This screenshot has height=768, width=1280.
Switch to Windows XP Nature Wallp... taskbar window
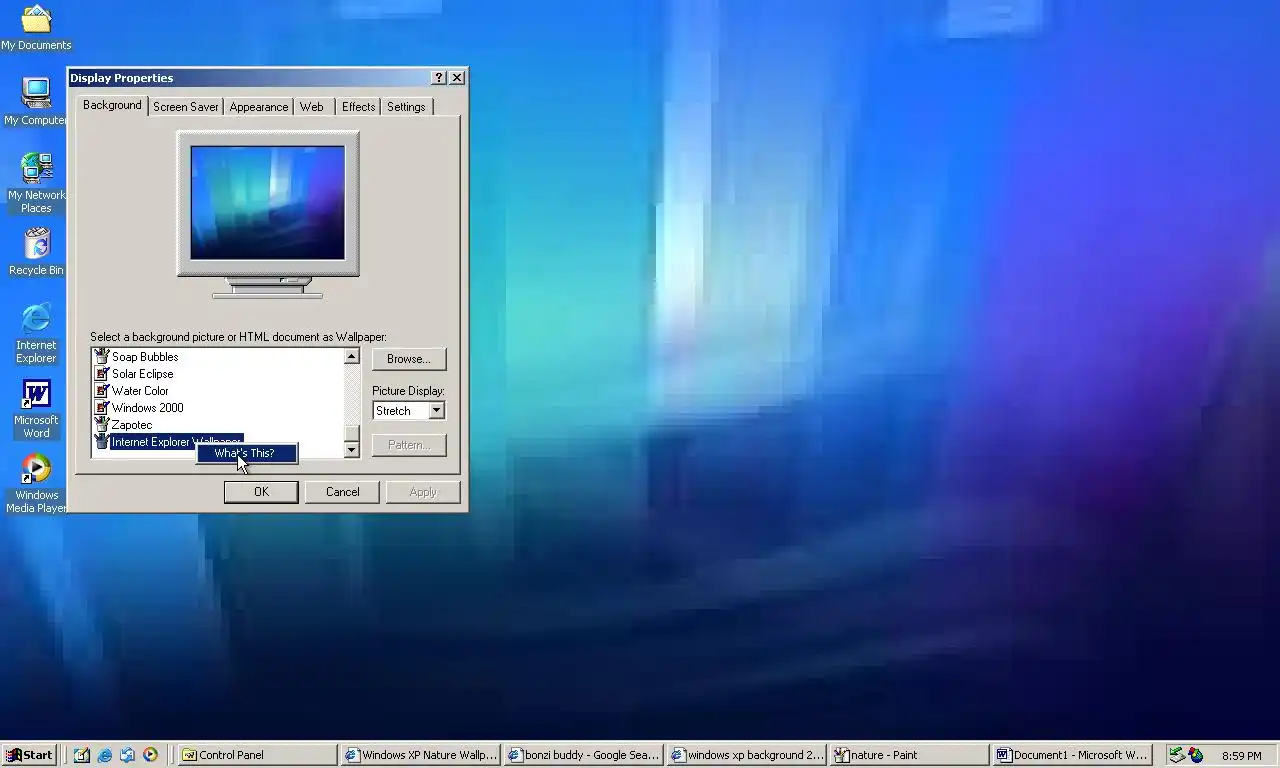coord(420,755)
